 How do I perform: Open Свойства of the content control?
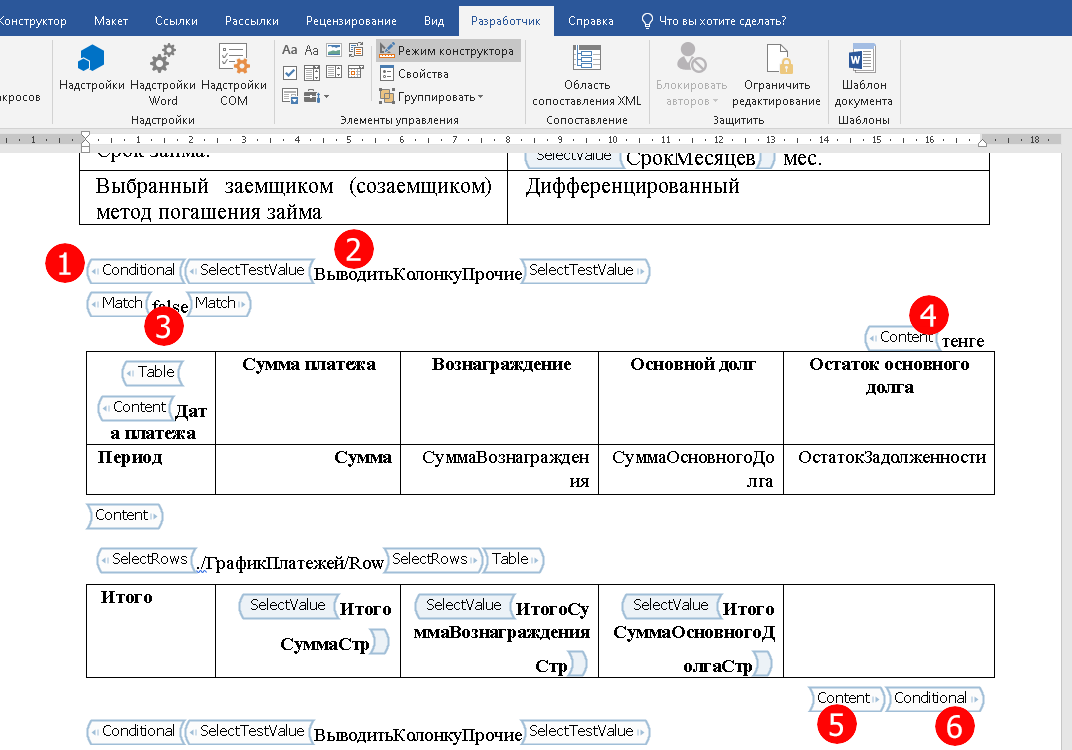pos(414,74)
